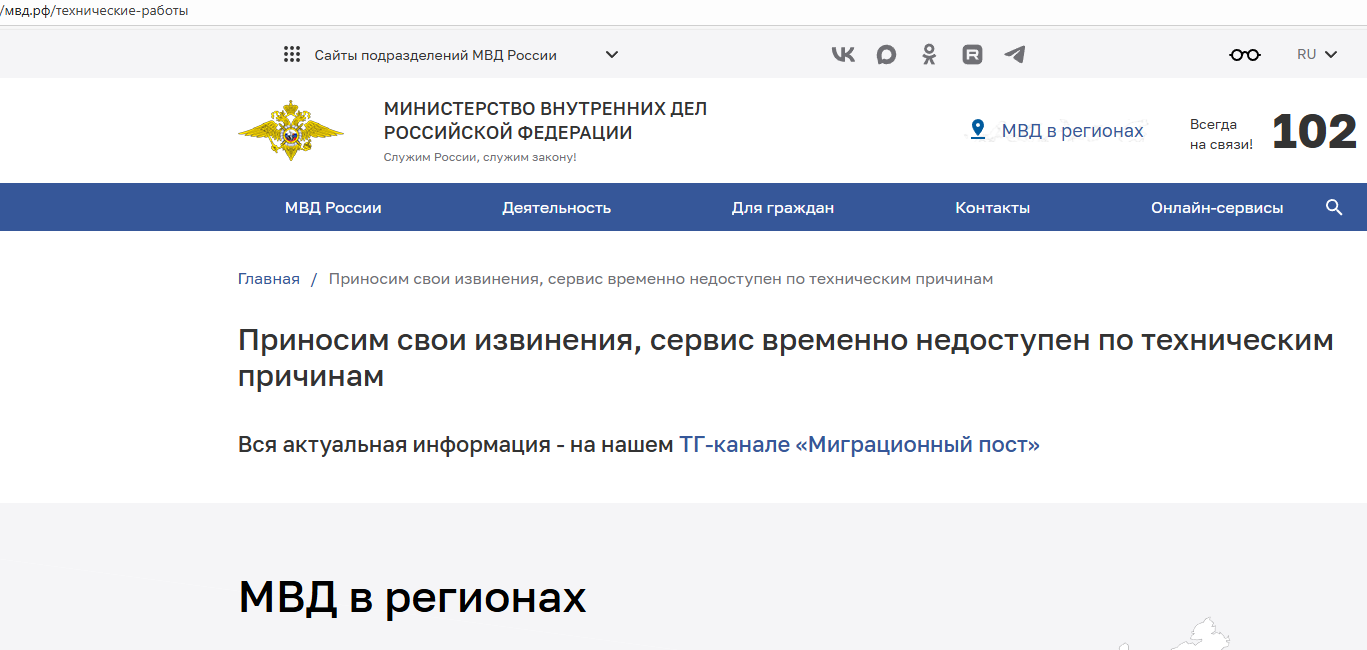This screenshot has height=650, width=1367.
Task: Expand the 'Сайты подразделений МВД России' dropdown arrow
Action: (x=612, y=55)
